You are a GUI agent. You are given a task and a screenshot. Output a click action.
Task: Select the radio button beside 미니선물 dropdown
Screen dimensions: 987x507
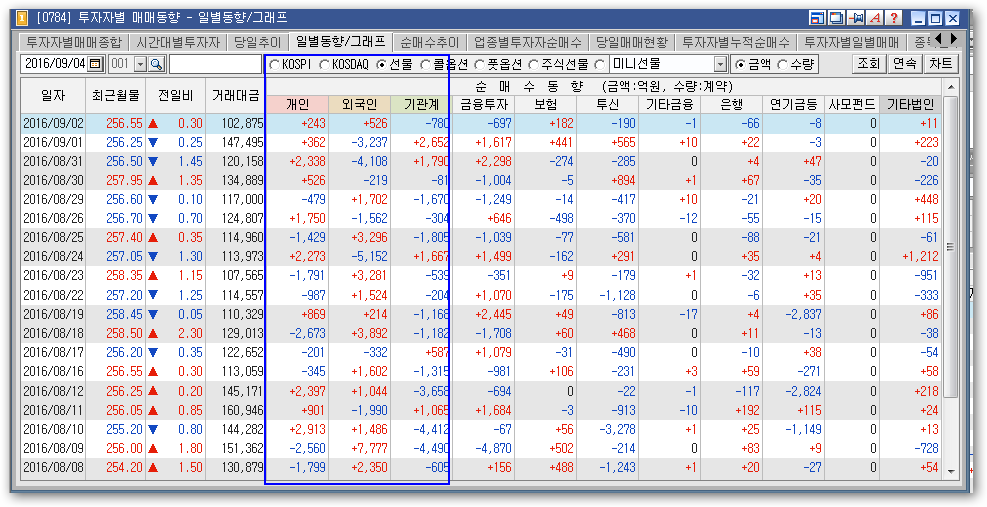point(599,64)
